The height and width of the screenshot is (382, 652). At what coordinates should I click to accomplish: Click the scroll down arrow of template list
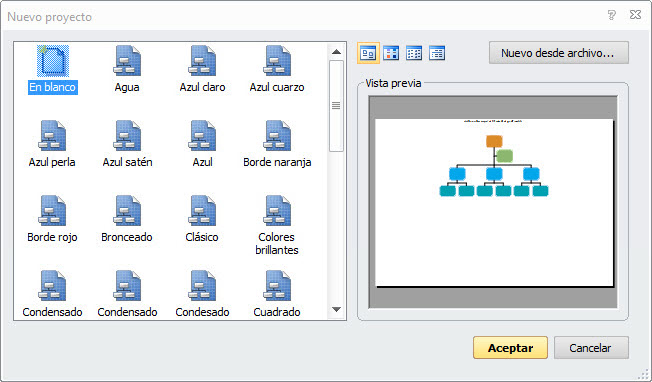click(336, 309)
